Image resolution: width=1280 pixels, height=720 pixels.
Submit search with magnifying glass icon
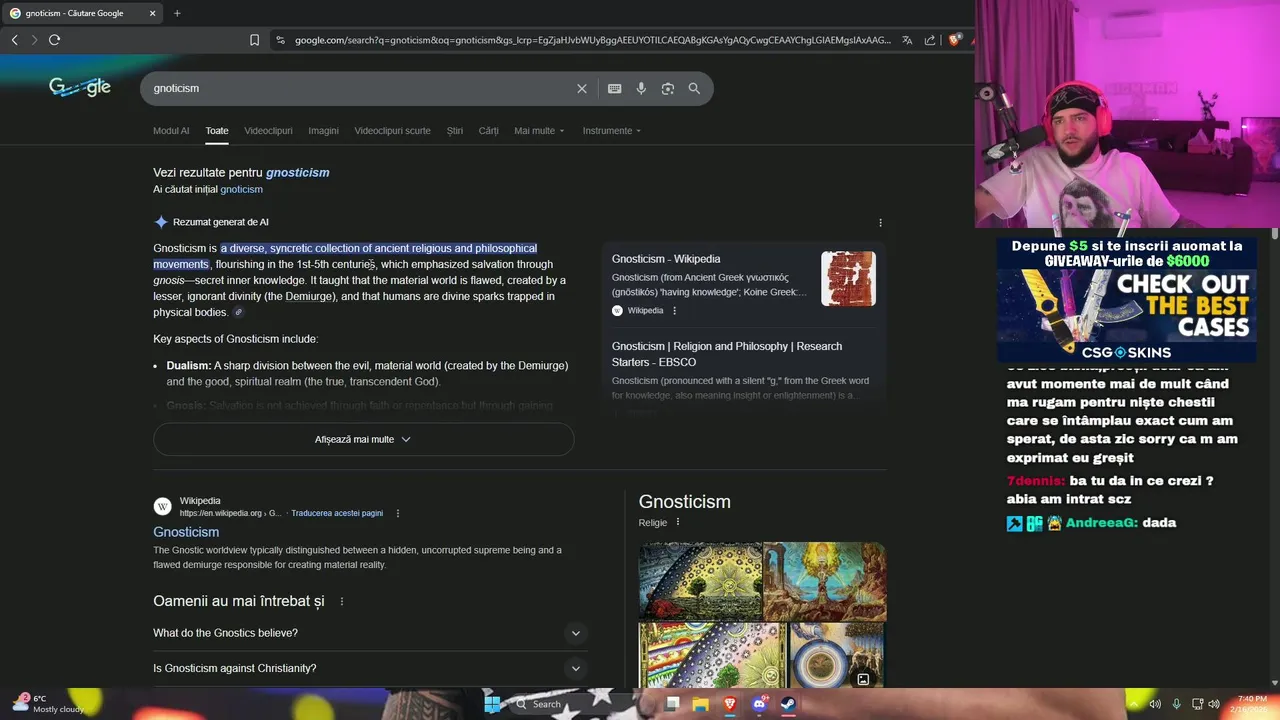(694, 88)
